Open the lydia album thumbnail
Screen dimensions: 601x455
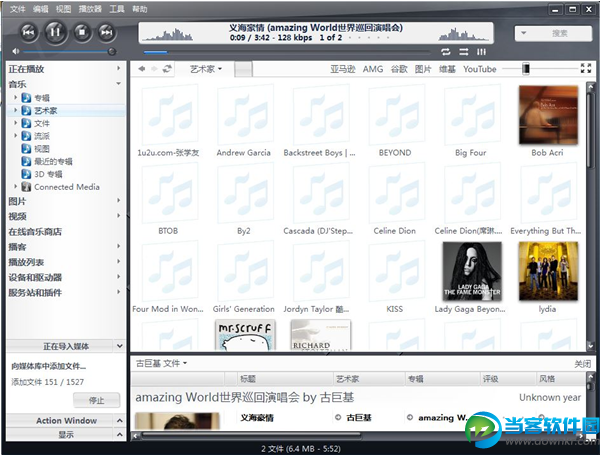click(548, 271)
